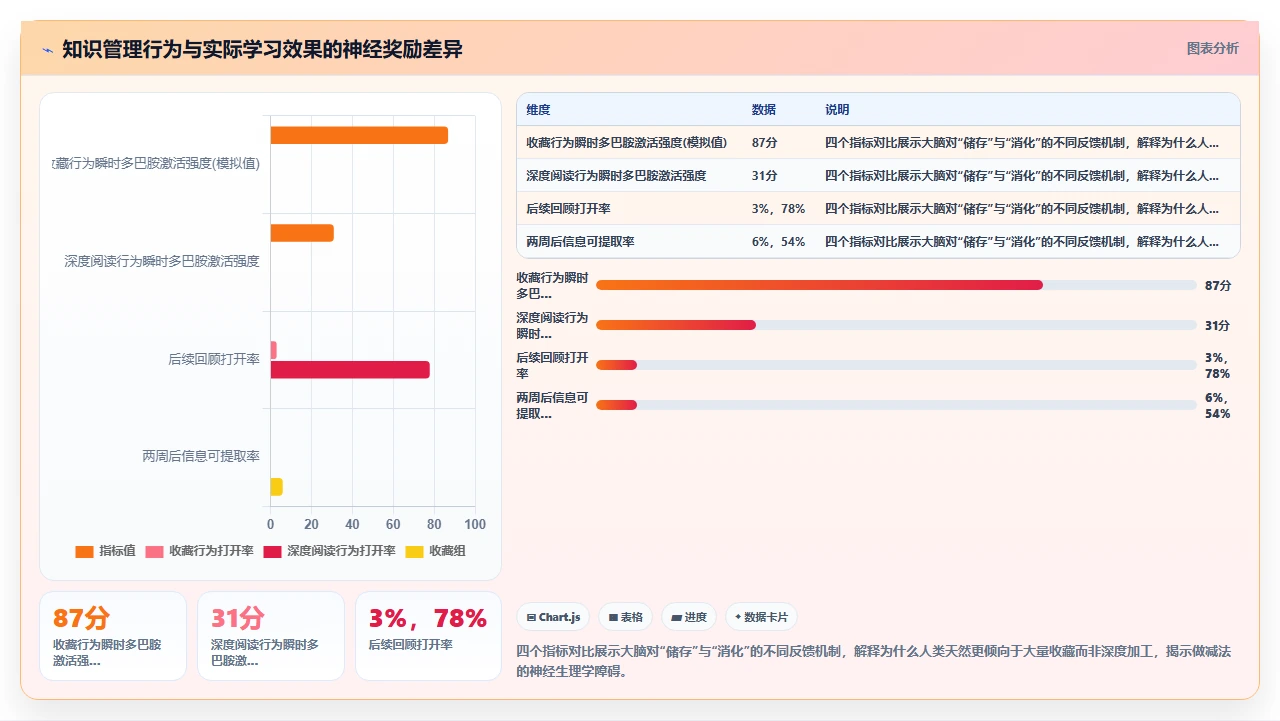Select the Chart.js tag
1280x721 pixels.
click(x=553, y=617)
